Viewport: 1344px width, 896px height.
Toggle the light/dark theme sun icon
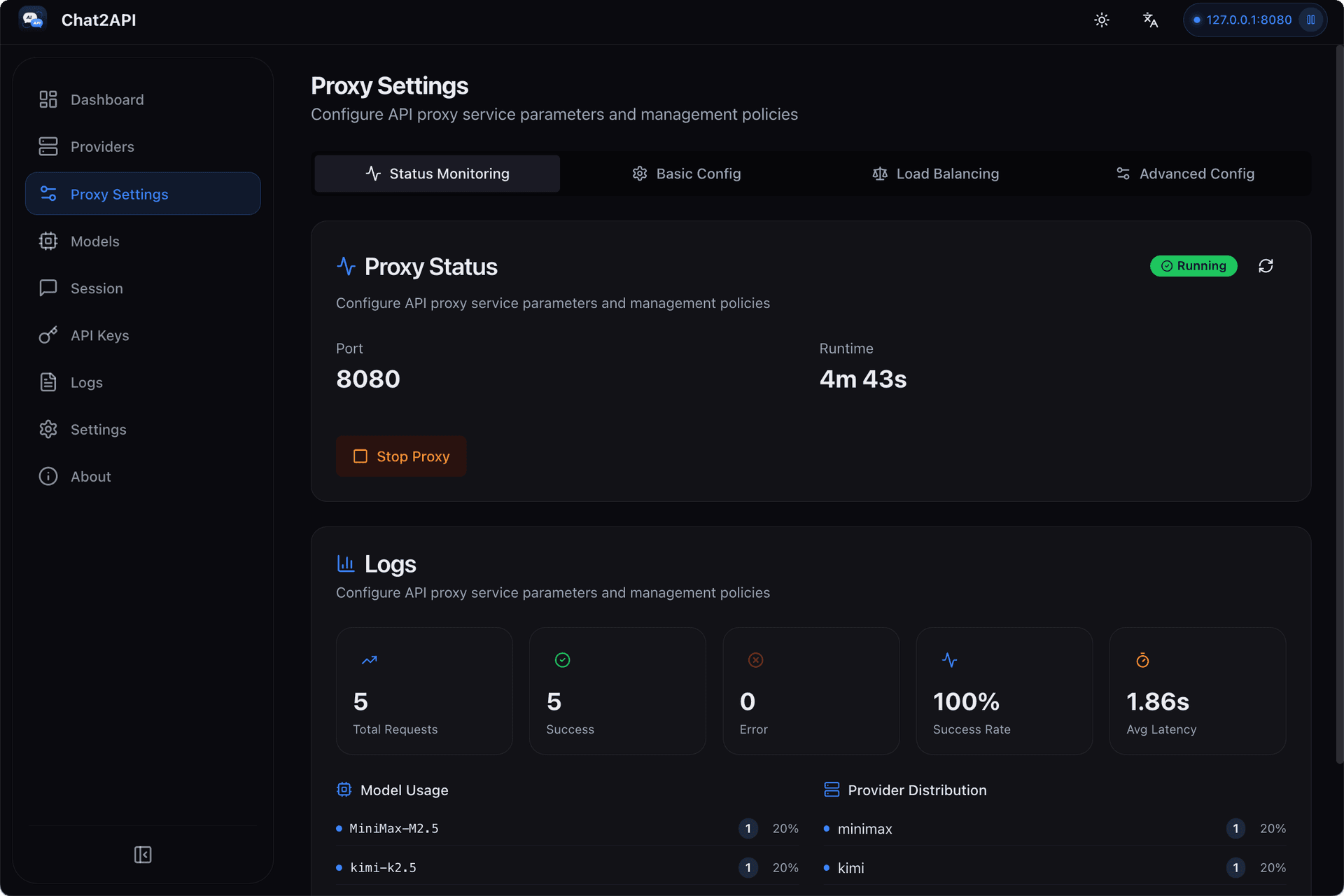pos(1102,20)
